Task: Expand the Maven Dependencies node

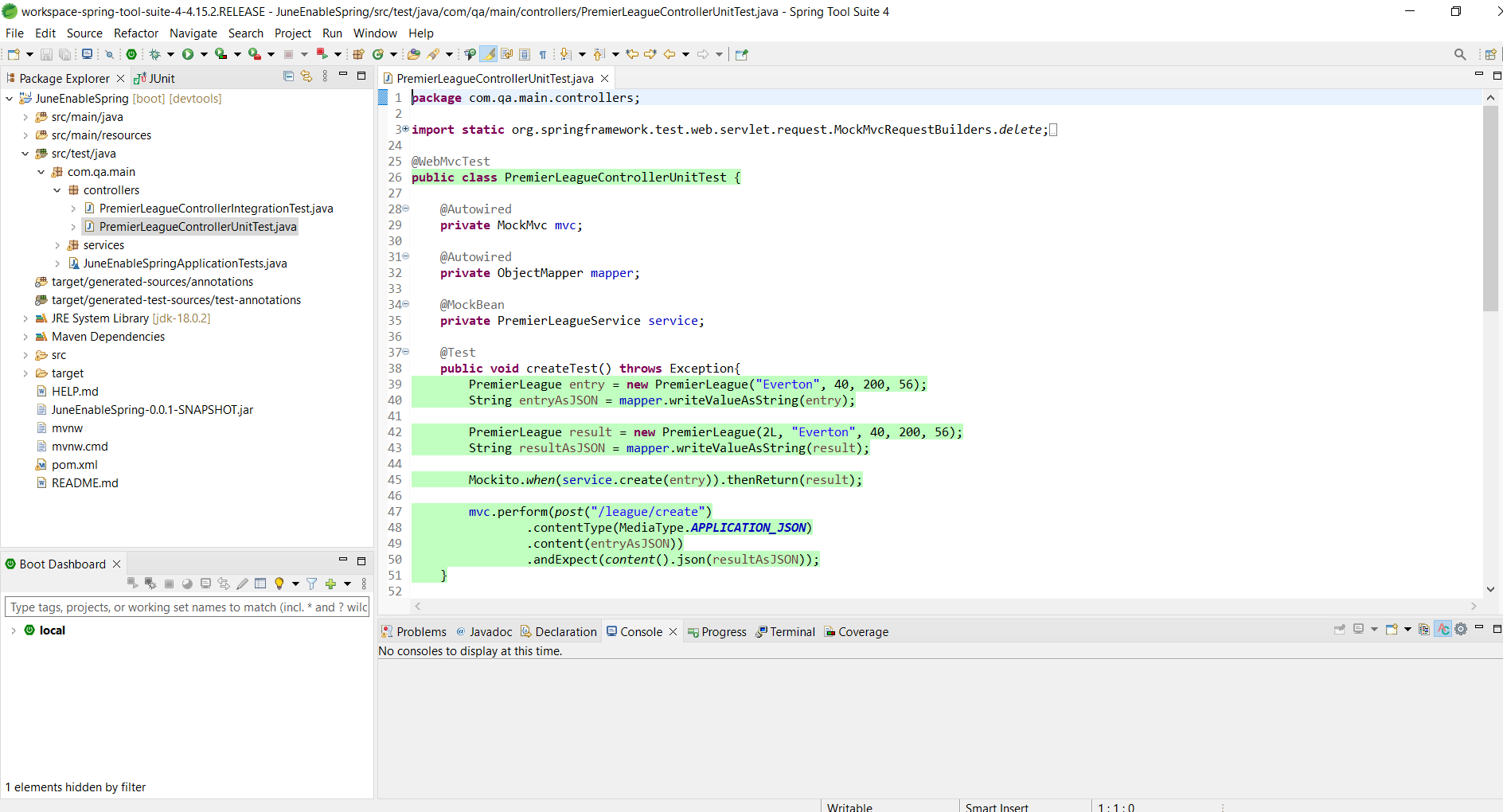Action: click(25, 336)
